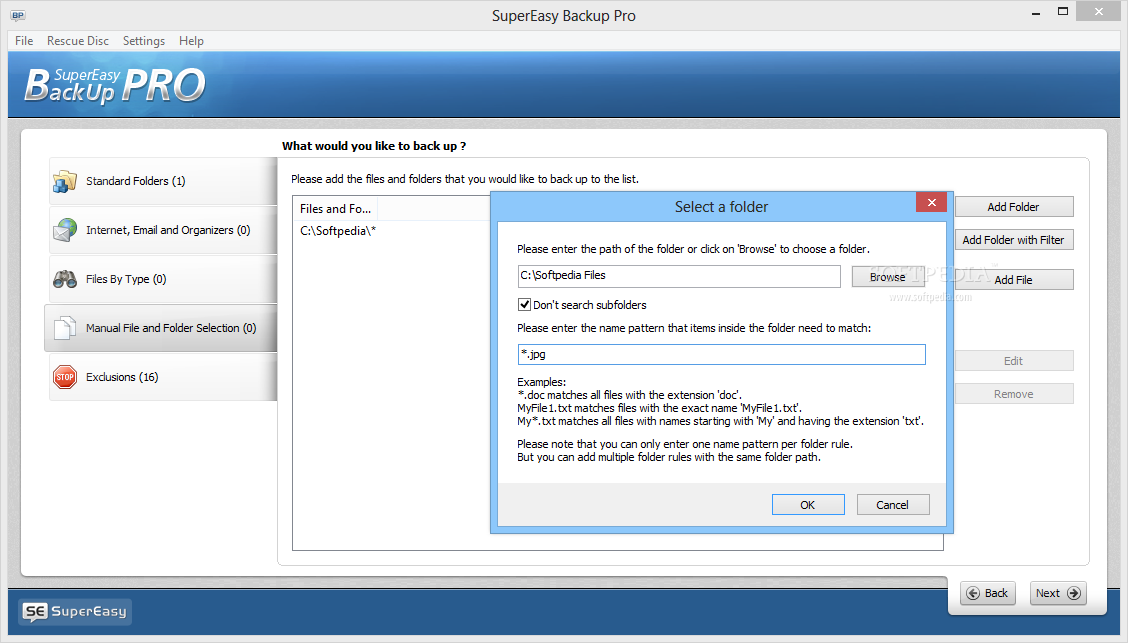The height and width of the screenshot is (643, 1128).
Task: Click the name pattern field containing *.jpg
Action: coord(722,355)
